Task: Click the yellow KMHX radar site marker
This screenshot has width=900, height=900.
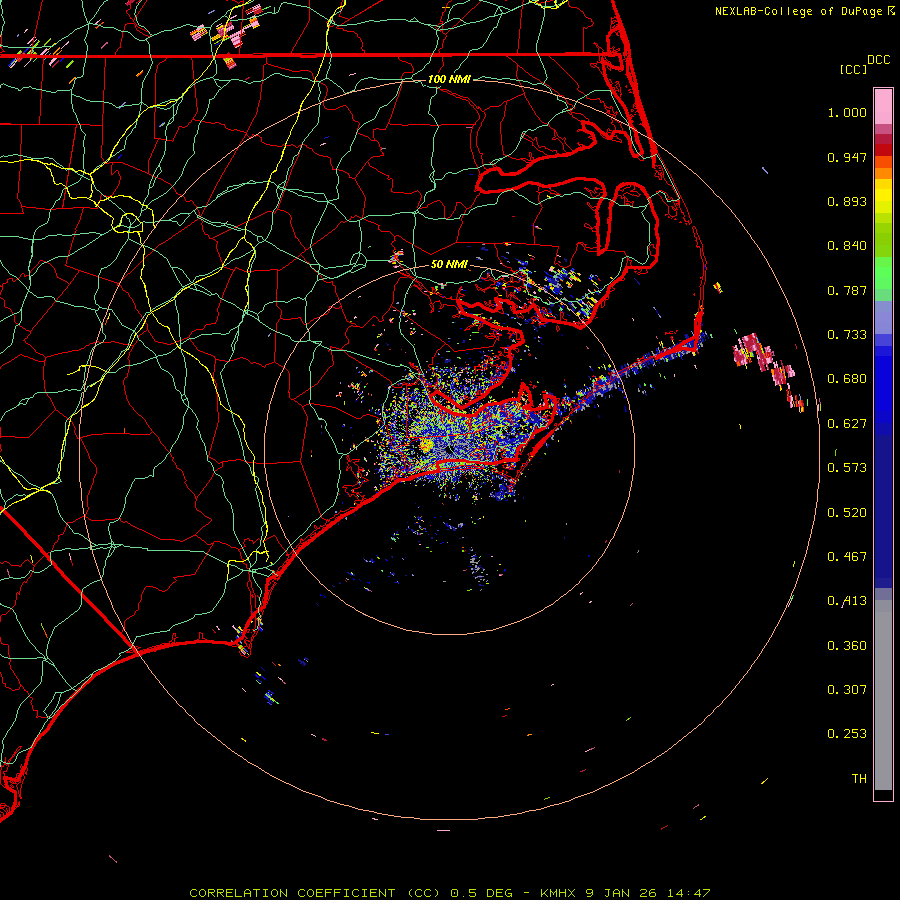Action: 426,444
